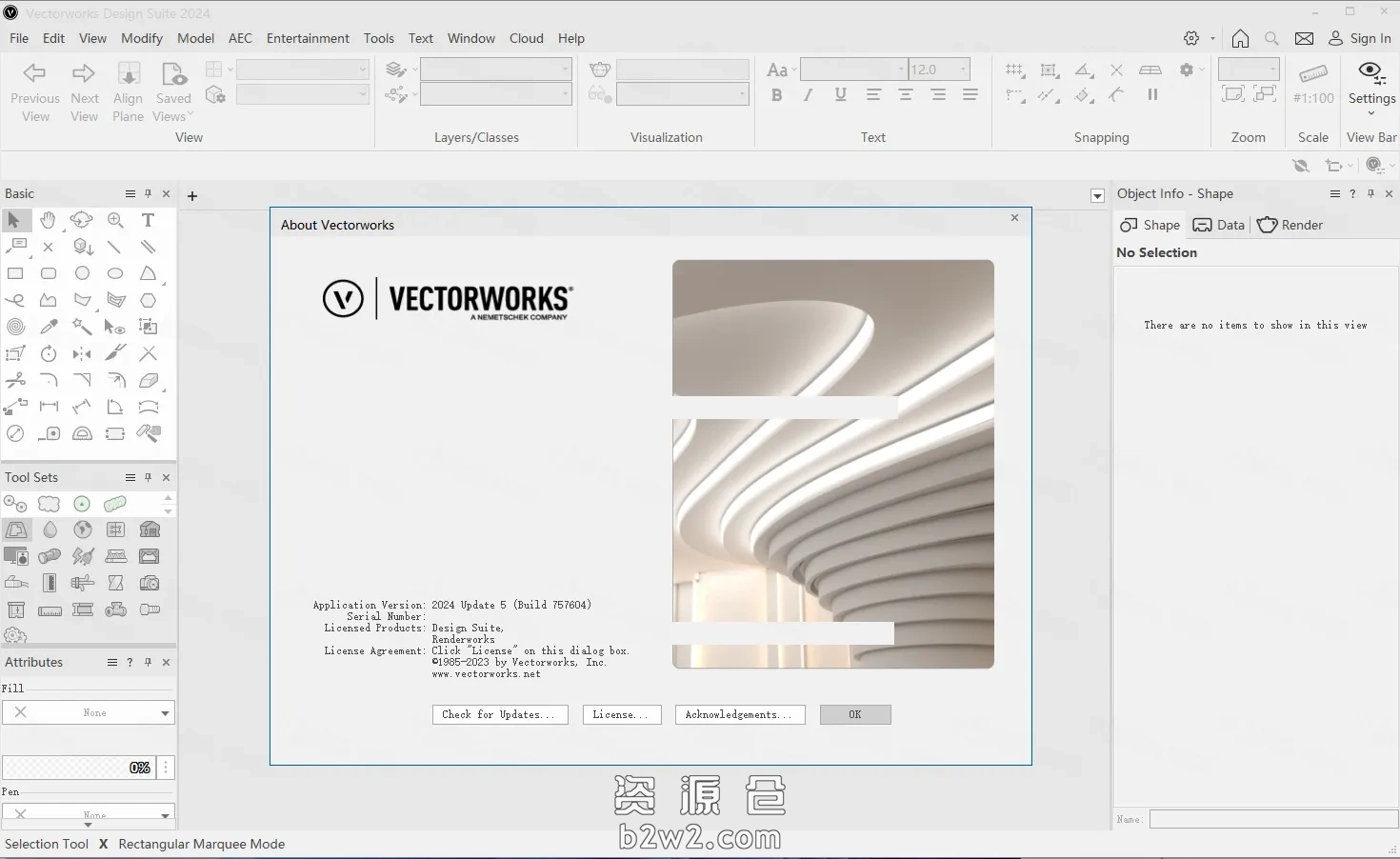Choose the Freehand tool
1400x859 pixels.
(15, 300)
